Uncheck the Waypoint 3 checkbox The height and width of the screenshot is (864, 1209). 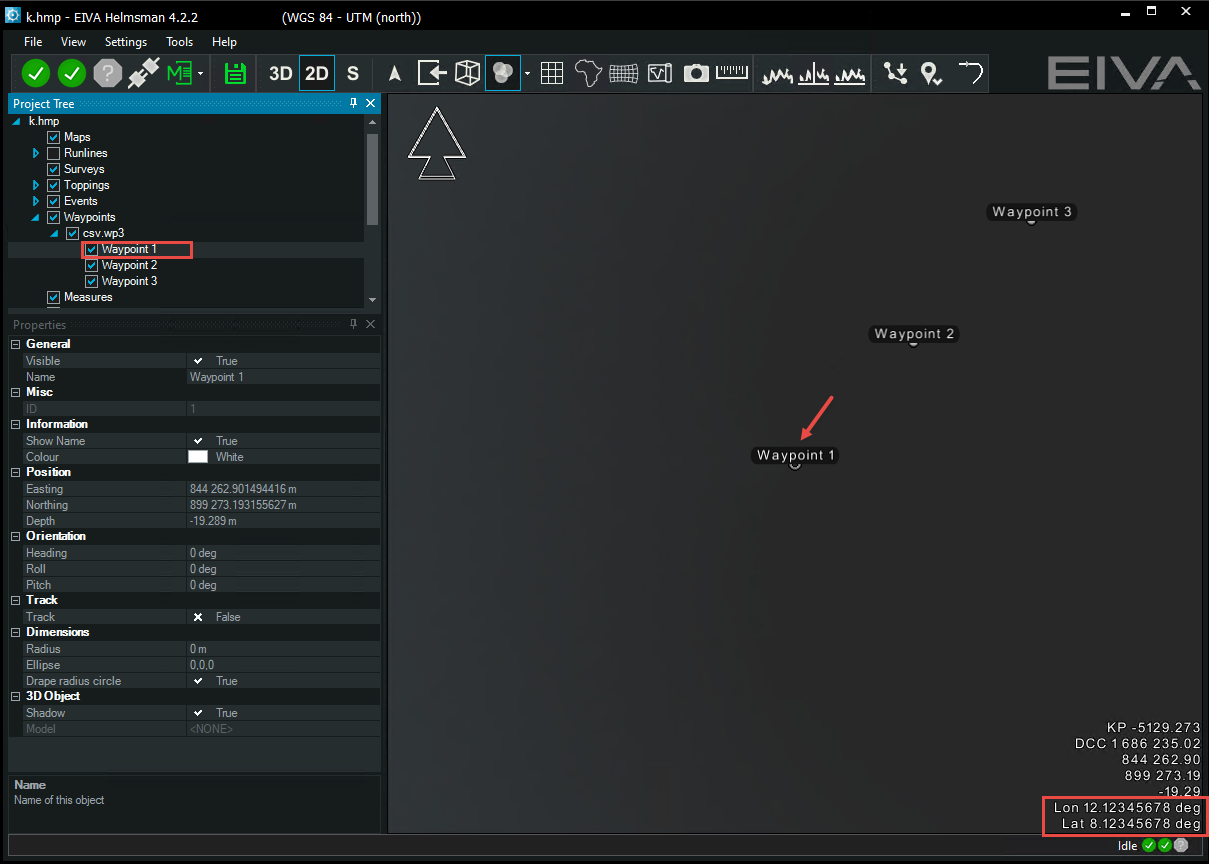(x=91, y=281)
